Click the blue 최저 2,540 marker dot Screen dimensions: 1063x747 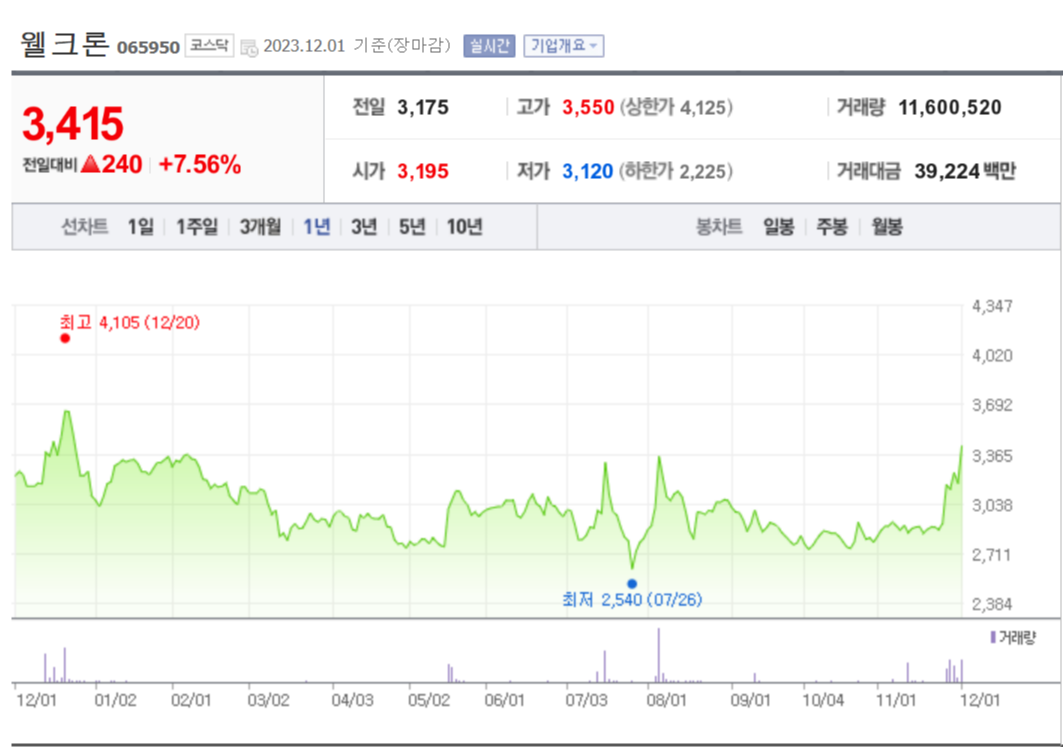coord(632,584)
